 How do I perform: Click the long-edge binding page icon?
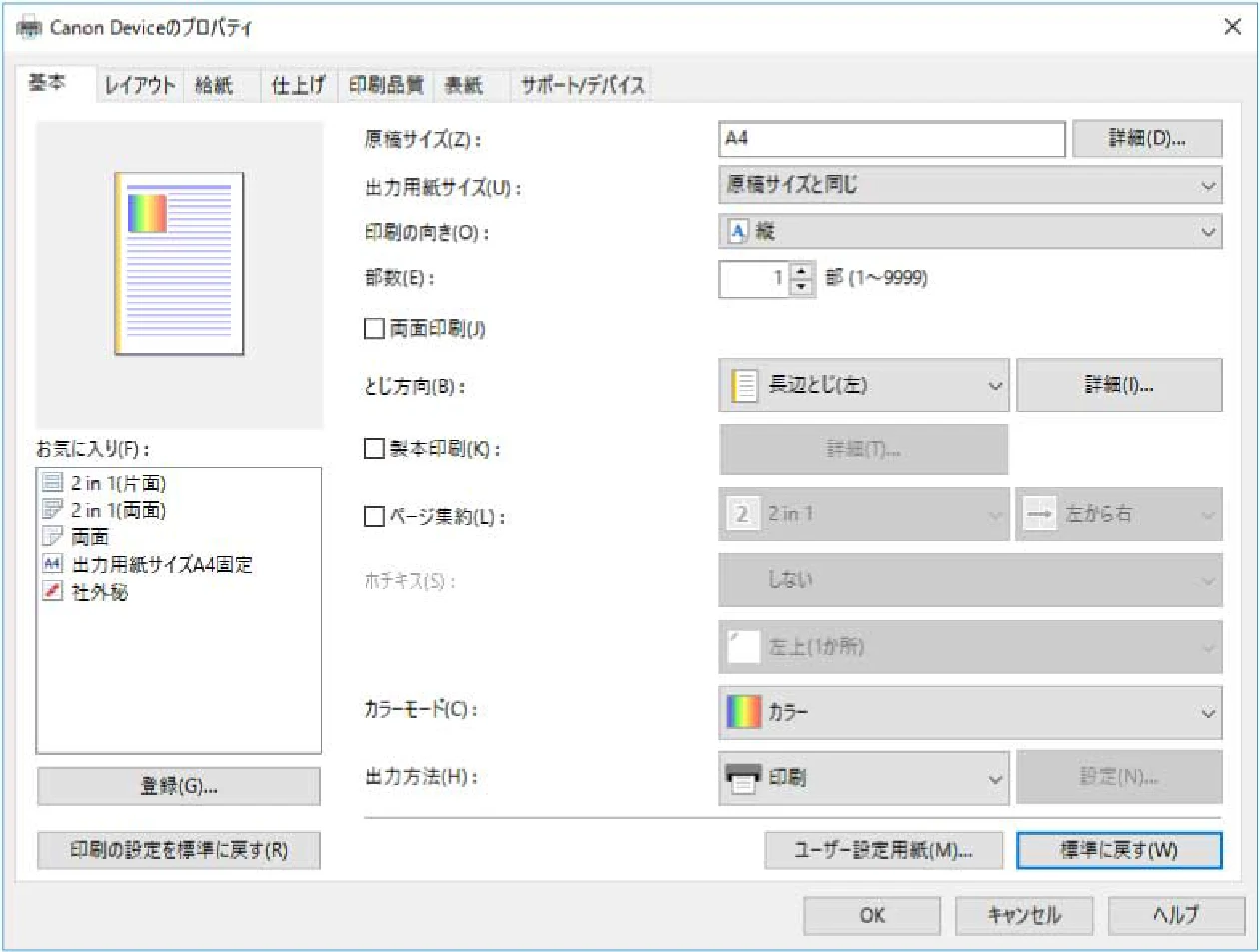[744, 385]
